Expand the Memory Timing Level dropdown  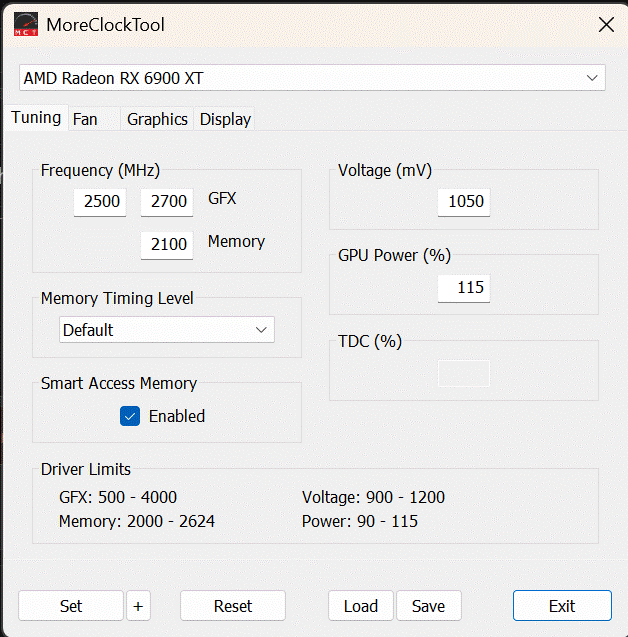tap(167, 329)
